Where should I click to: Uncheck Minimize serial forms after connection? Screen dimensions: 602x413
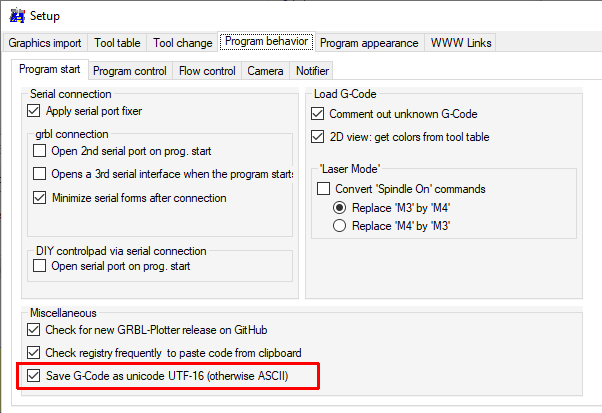(40, 198)
